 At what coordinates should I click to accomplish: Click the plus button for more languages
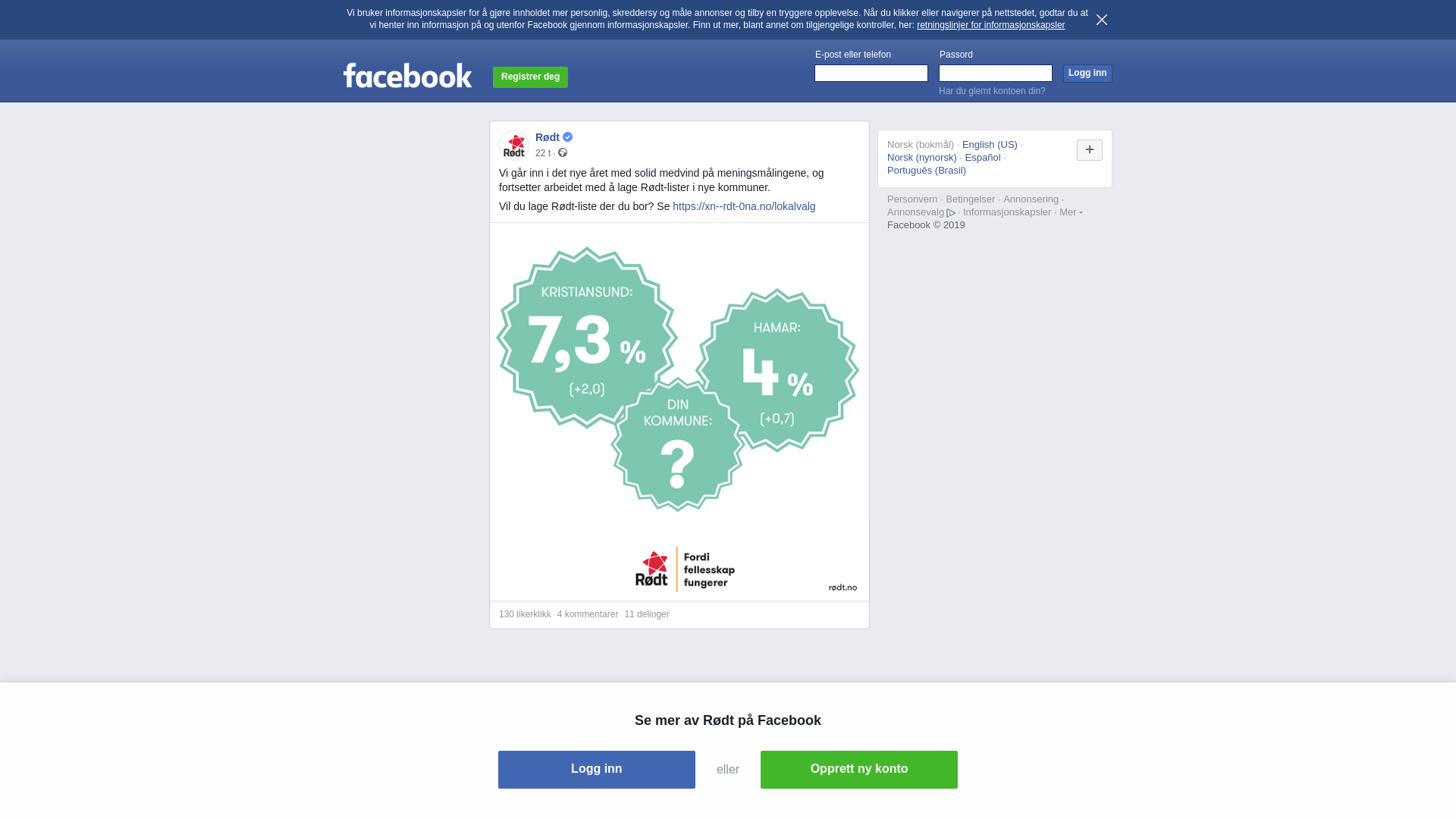(1090, 150)
